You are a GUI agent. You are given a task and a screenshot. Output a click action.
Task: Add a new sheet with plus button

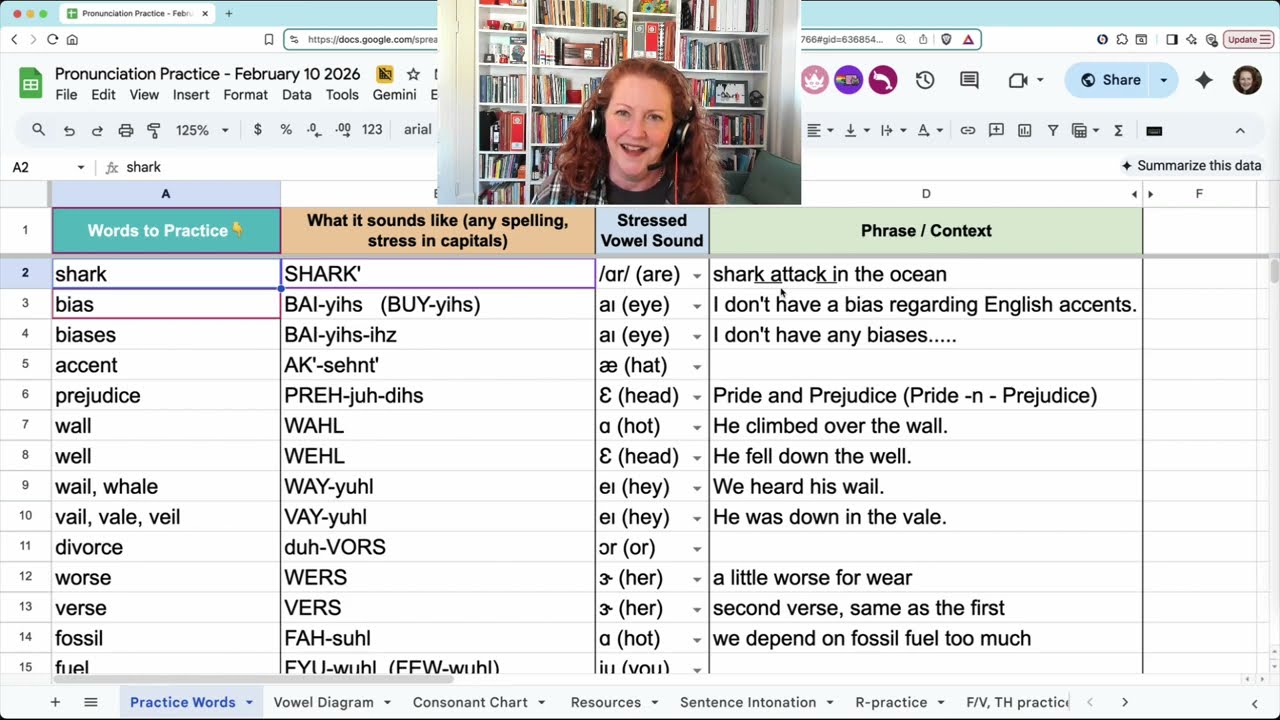pyautogui.click(x=55, y=702)
